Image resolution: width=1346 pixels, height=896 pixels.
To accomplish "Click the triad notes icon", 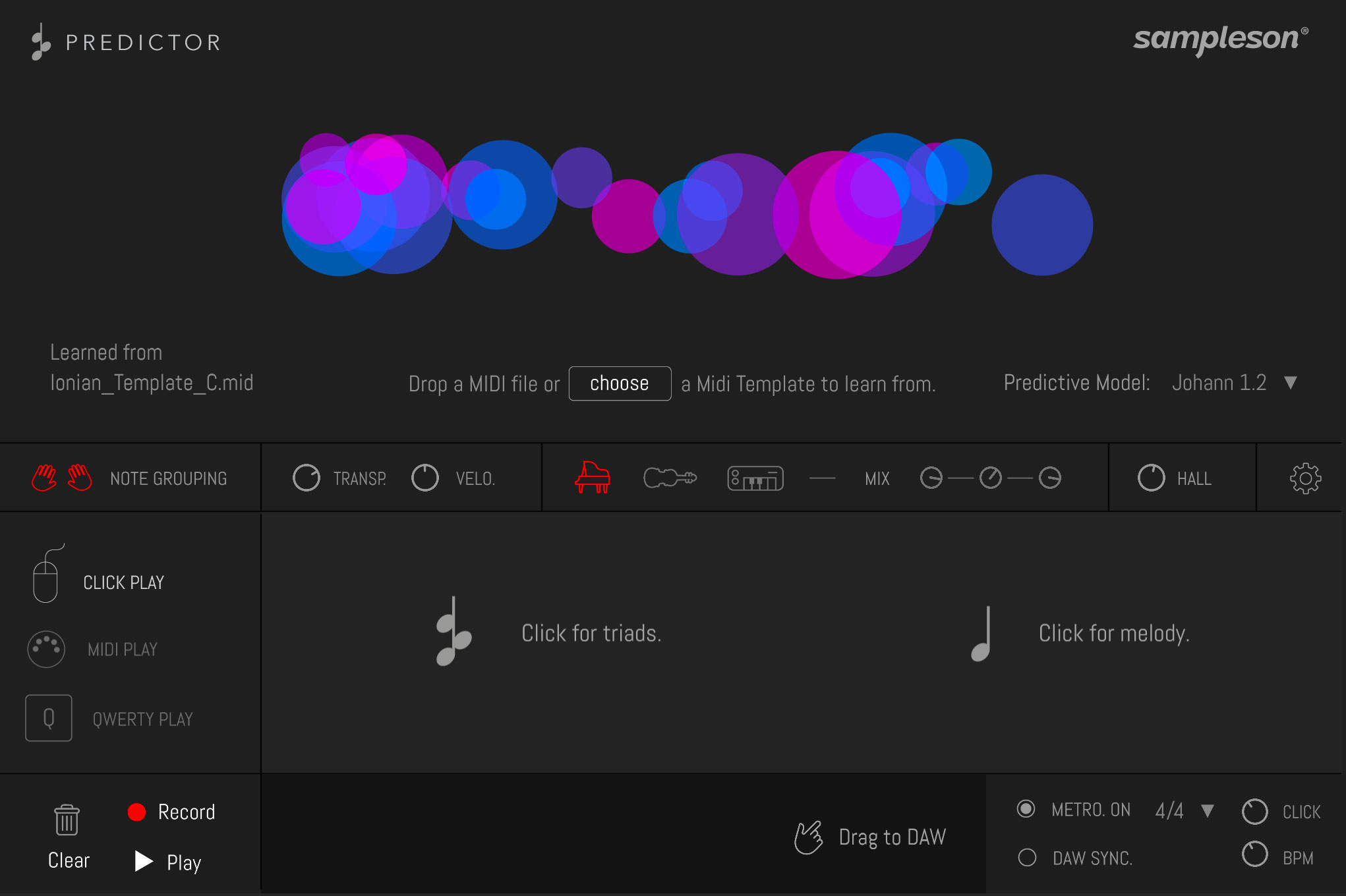I will point(454,632).
